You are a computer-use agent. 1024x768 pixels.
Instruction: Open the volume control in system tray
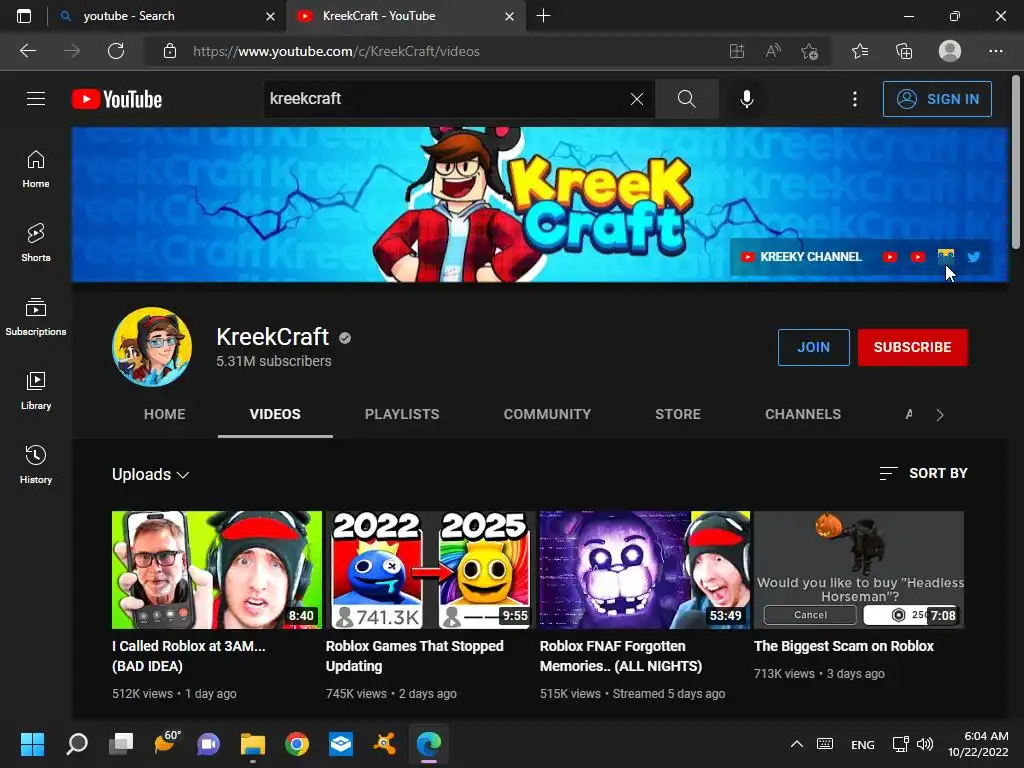click(x=925, y=744)
